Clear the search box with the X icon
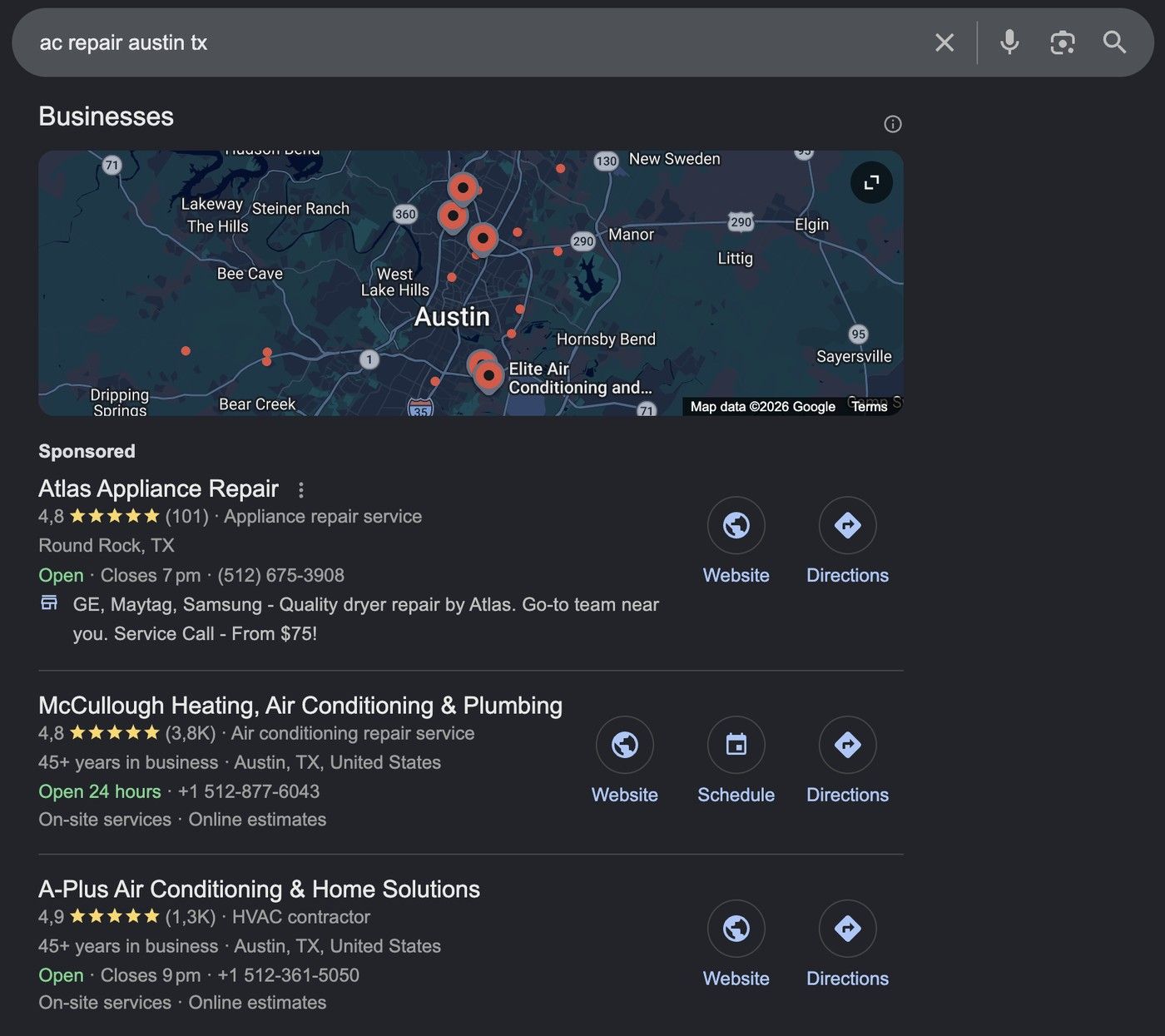This screenshot has width=1165, height=1036. [944, 42]
